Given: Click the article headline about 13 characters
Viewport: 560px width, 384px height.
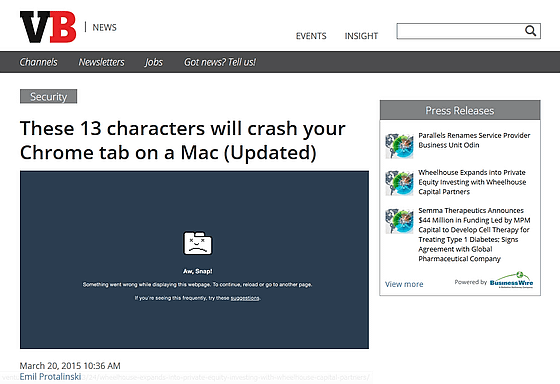Looking at the screenshot, I should [x=182, y=140].
